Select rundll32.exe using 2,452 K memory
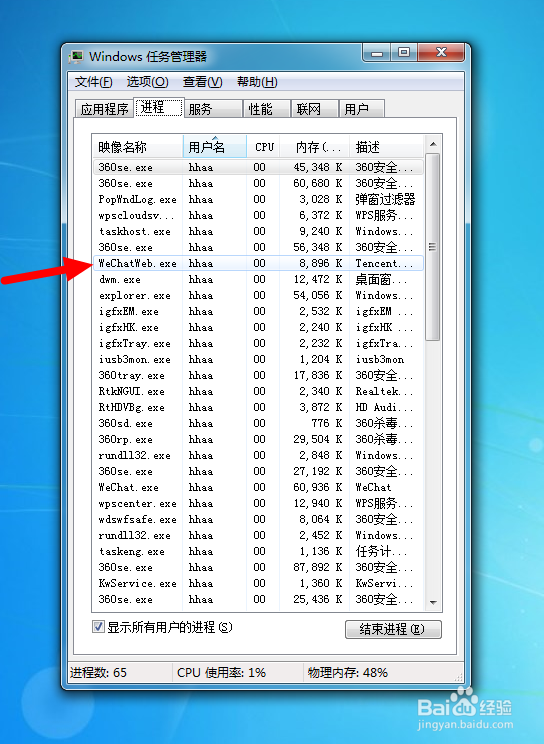Screen dimensions: 544x744 [259, 535]
